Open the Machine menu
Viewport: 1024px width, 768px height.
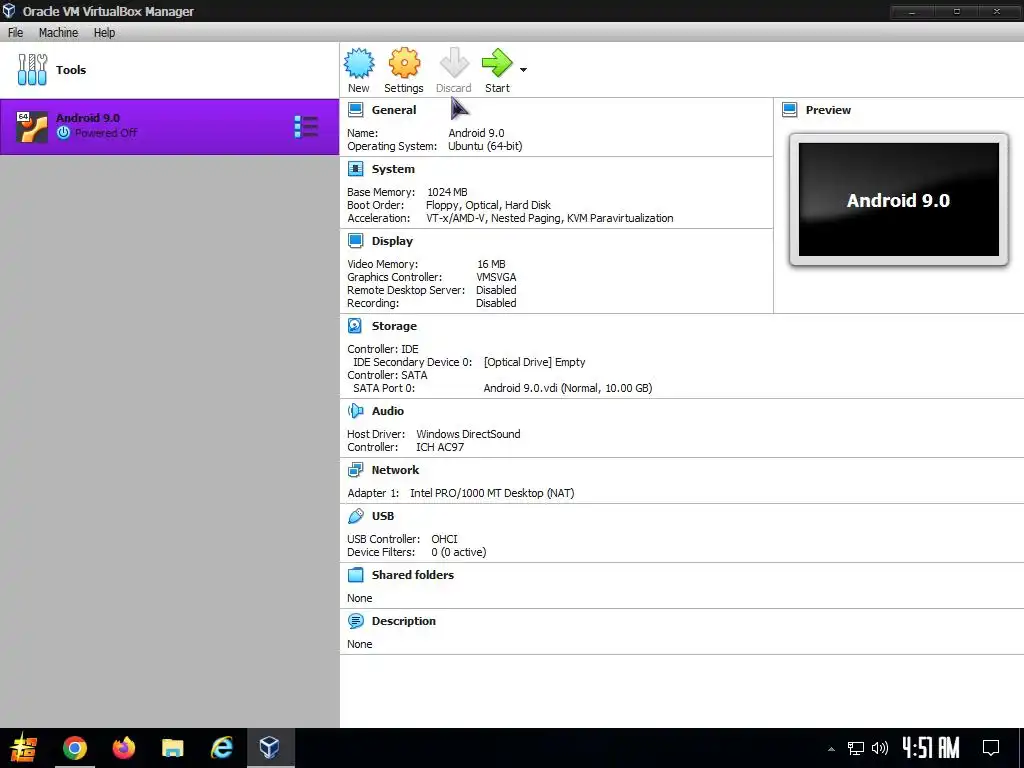(x=58, y=33)
